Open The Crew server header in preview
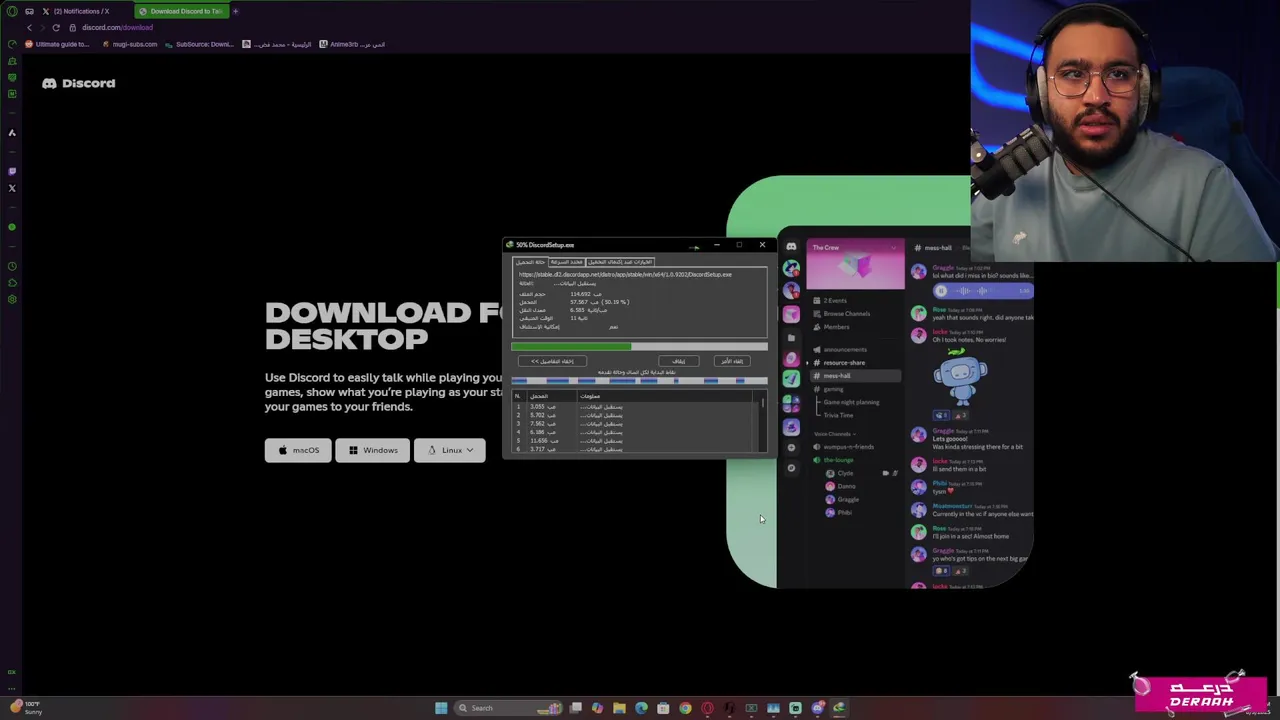 point(856,247)
